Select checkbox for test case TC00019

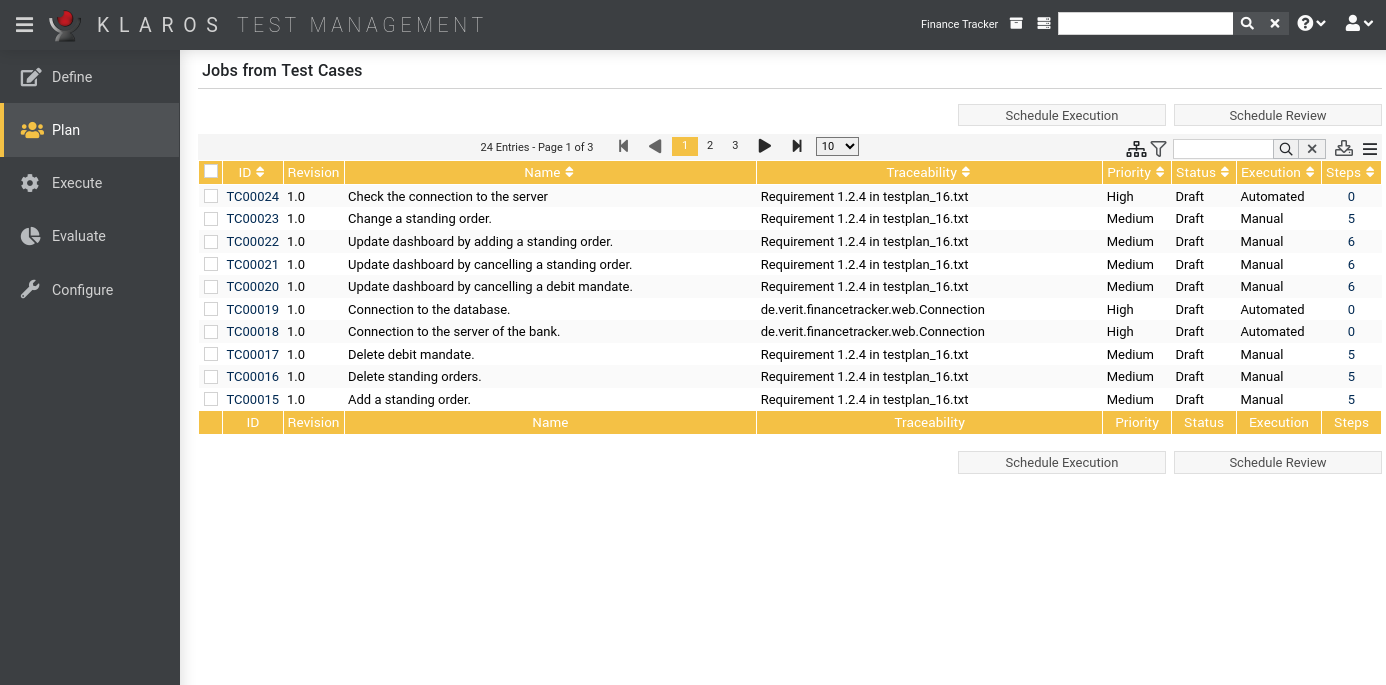[x=211, y=309]
